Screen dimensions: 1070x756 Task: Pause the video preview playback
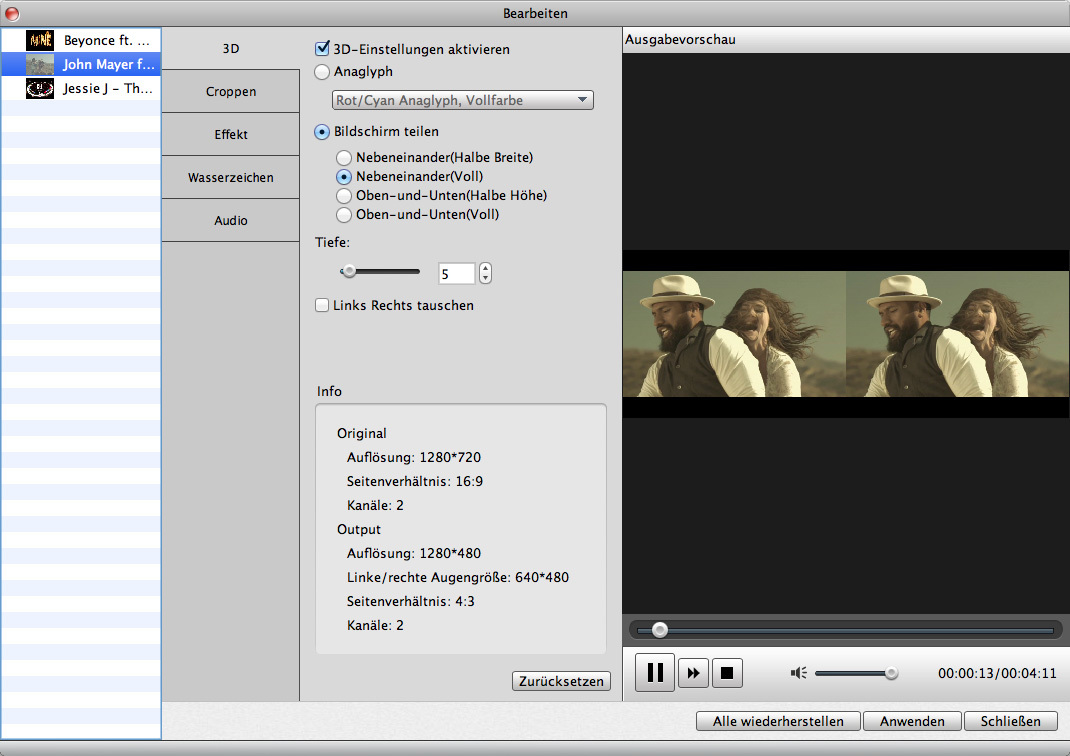(654, 673)
